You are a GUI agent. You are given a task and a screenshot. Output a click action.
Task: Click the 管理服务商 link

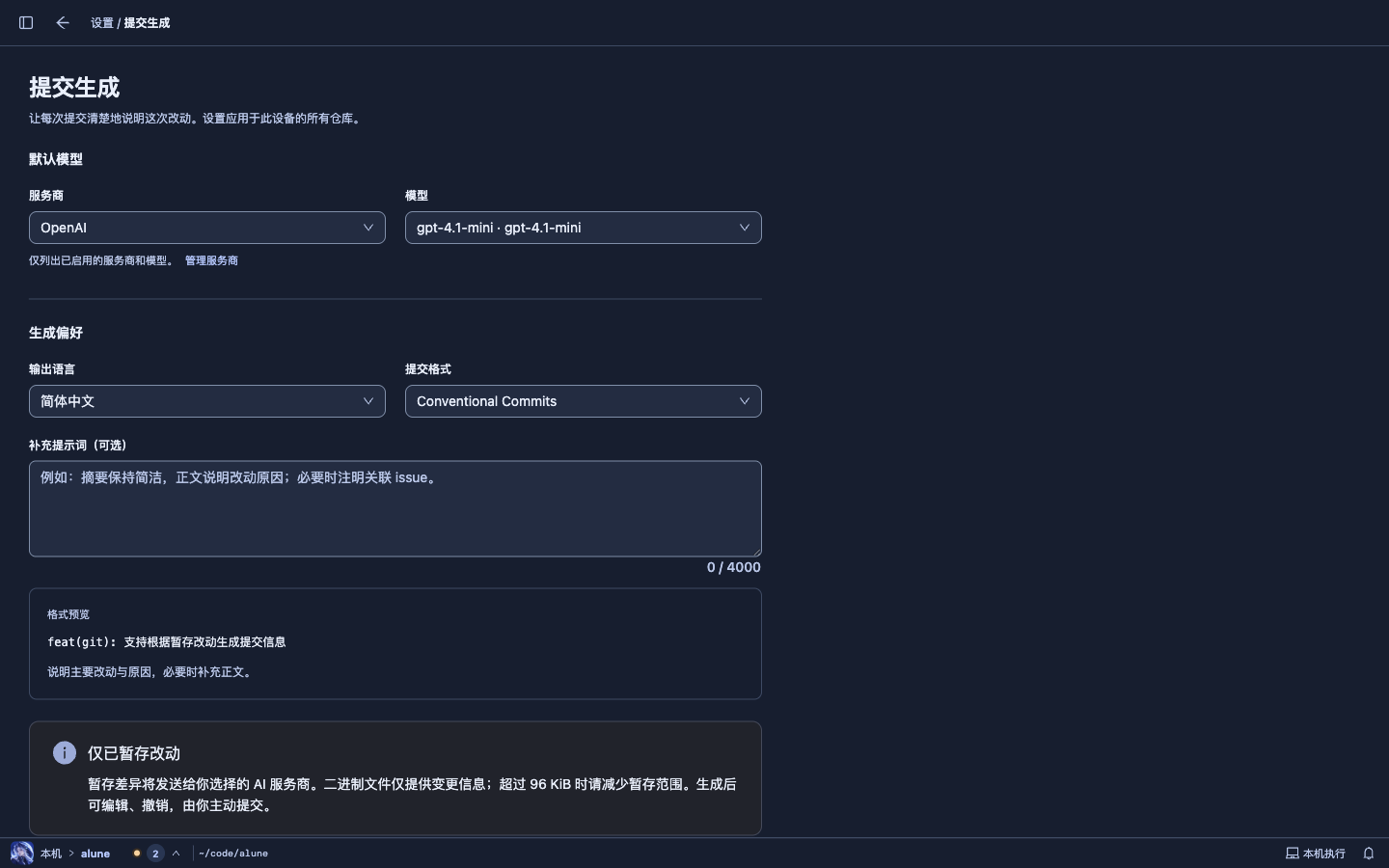coord(211,260)
